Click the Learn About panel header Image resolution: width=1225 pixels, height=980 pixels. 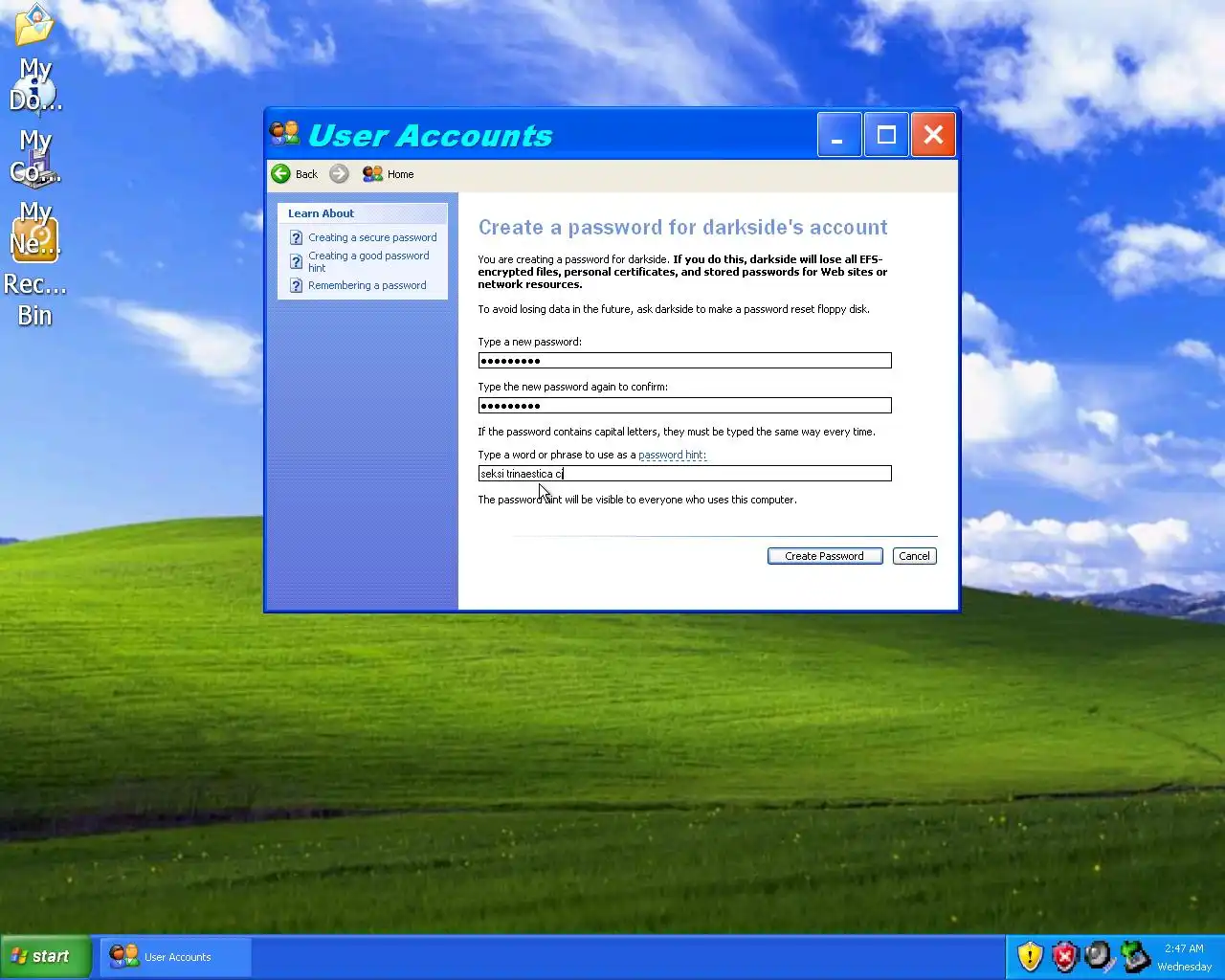point(362,213)
